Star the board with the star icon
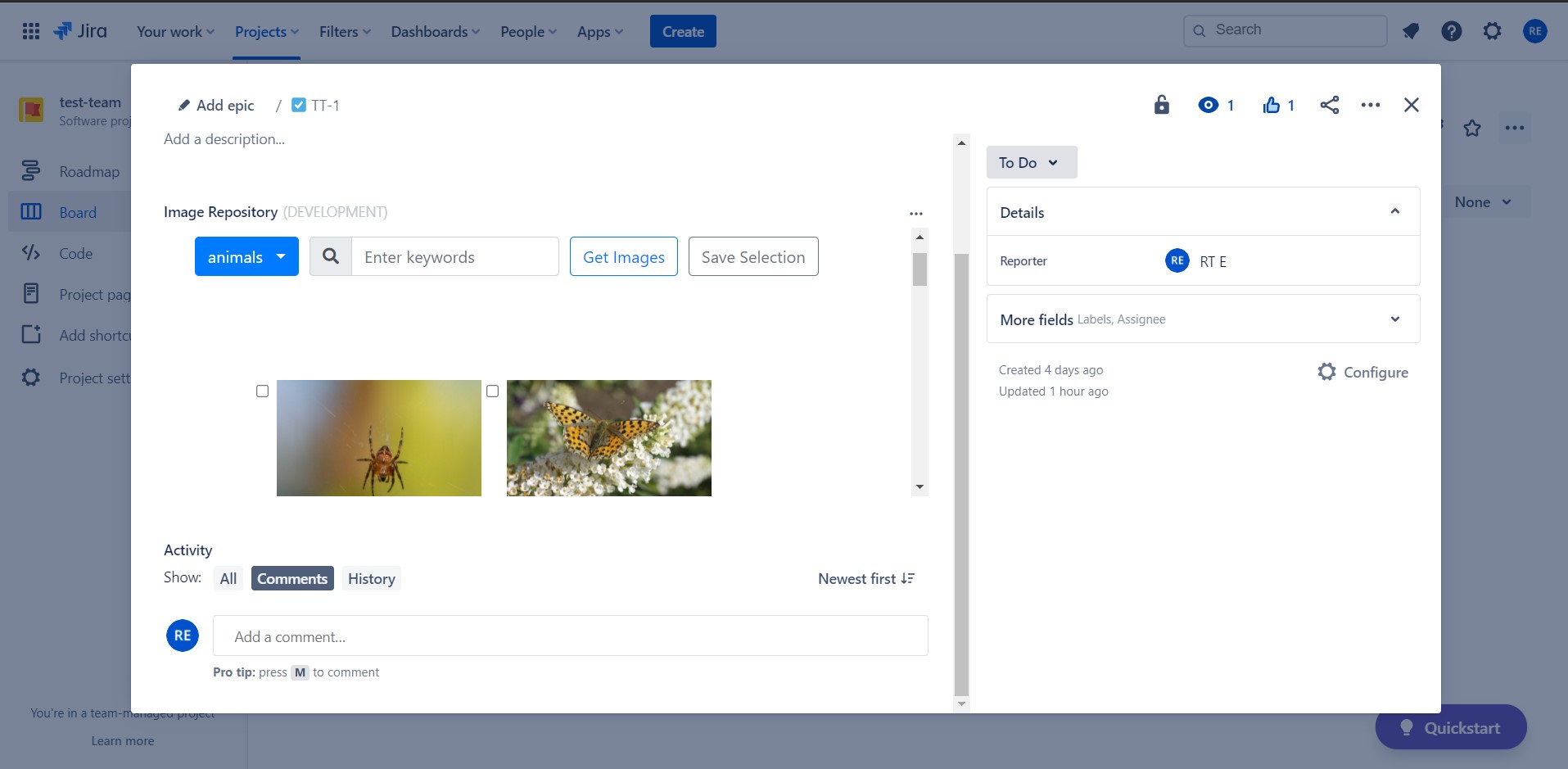 [x=1472, y=129]
